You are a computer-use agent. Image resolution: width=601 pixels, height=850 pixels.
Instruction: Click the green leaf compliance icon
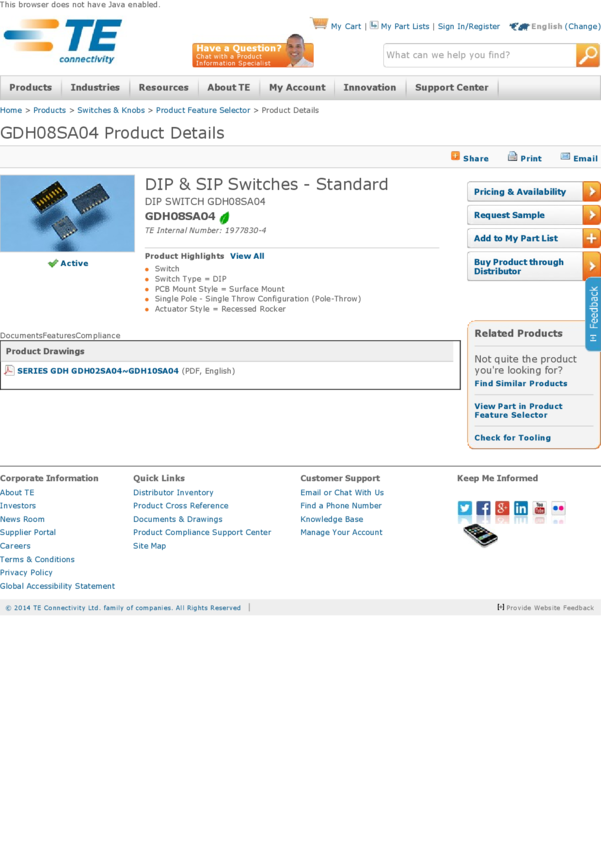[x=224, y=217]
